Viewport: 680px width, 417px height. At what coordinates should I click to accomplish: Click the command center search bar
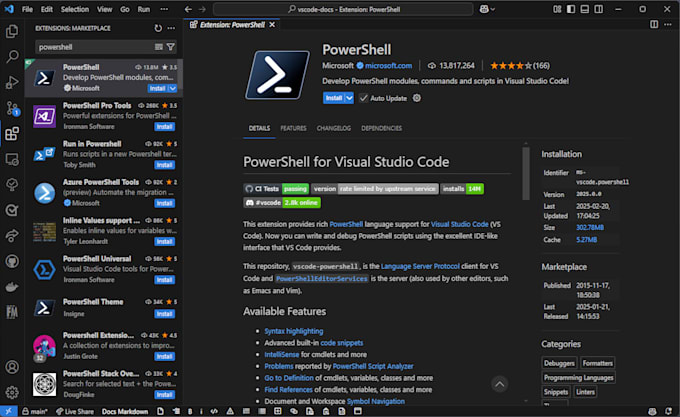click(343, 9)
